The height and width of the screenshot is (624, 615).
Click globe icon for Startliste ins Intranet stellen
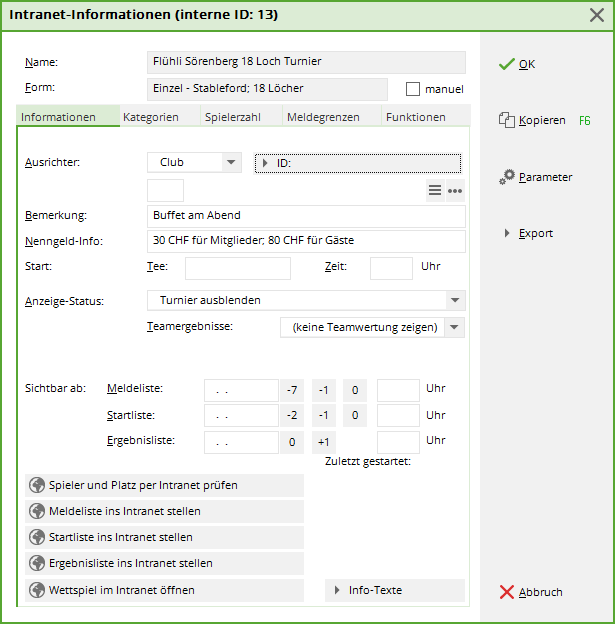click(x=38, y=537)
